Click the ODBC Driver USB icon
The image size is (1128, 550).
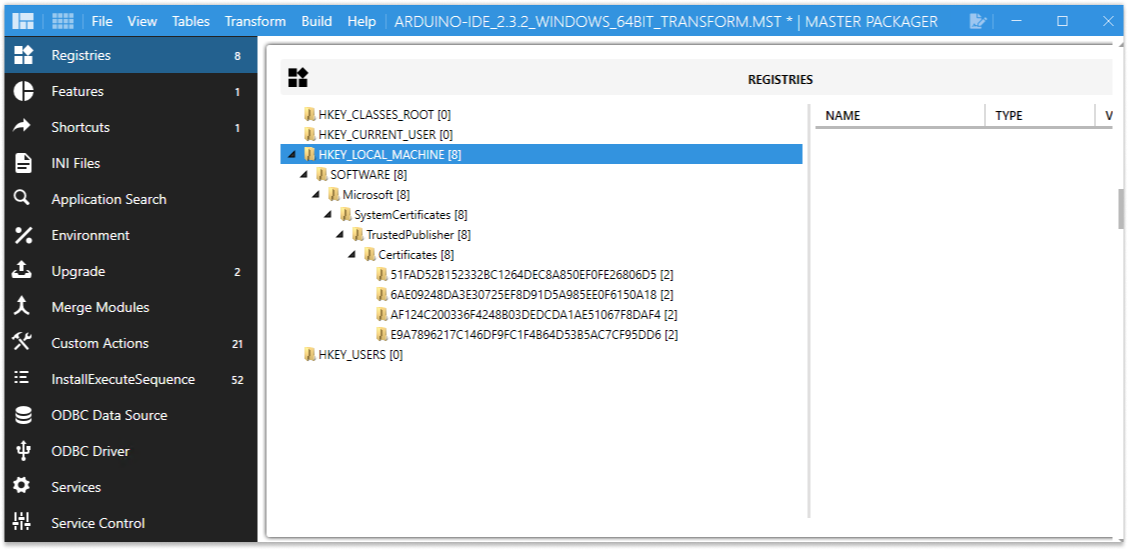tap(23, 451)
